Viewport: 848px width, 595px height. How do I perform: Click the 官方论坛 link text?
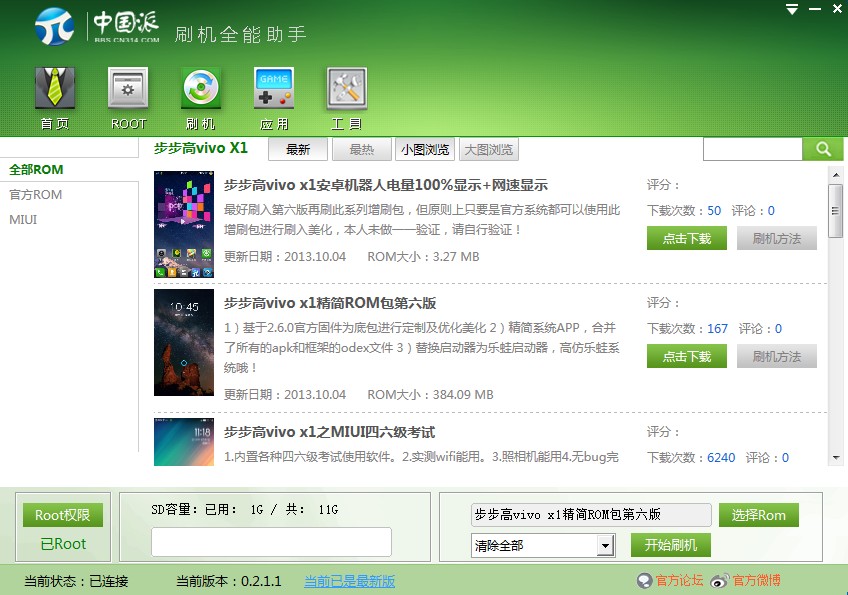pos(679,581)
